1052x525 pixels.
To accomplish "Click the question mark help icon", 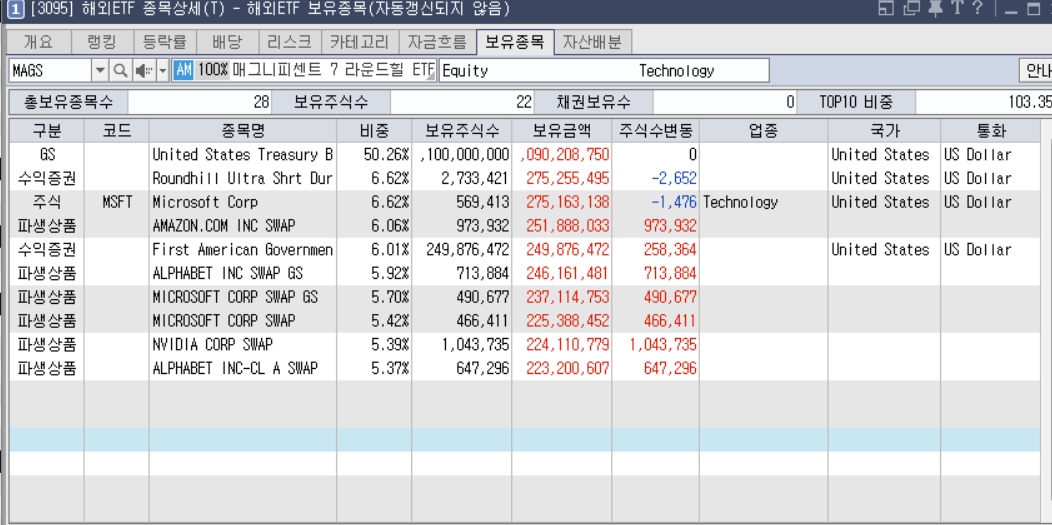I will click(977, 9).
